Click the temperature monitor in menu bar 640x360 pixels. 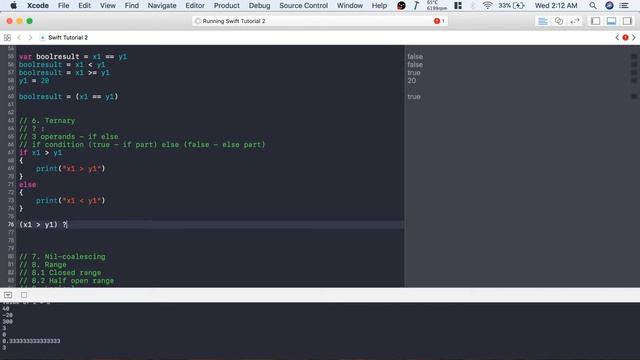(436, 5)
